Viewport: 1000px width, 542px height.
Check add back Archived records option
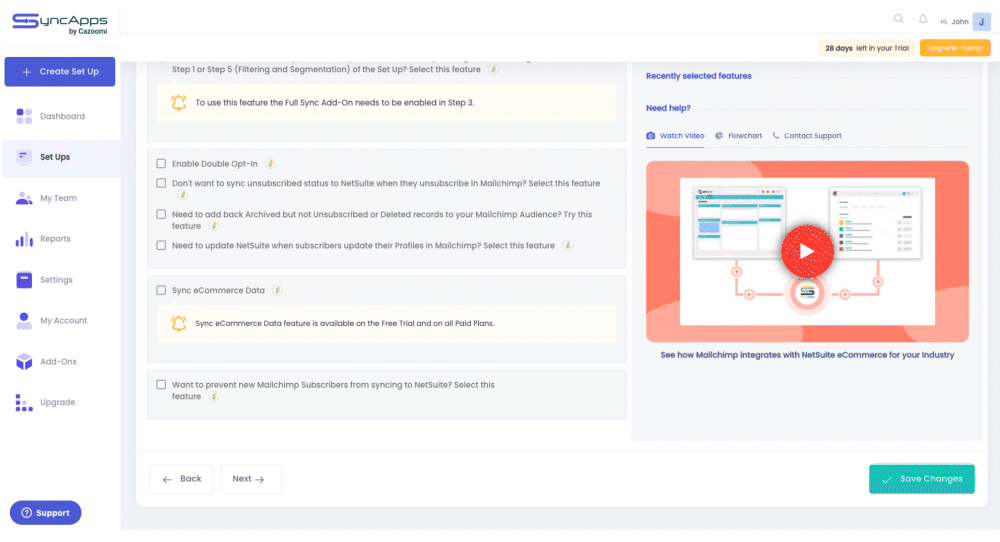(x=161, y=214)
